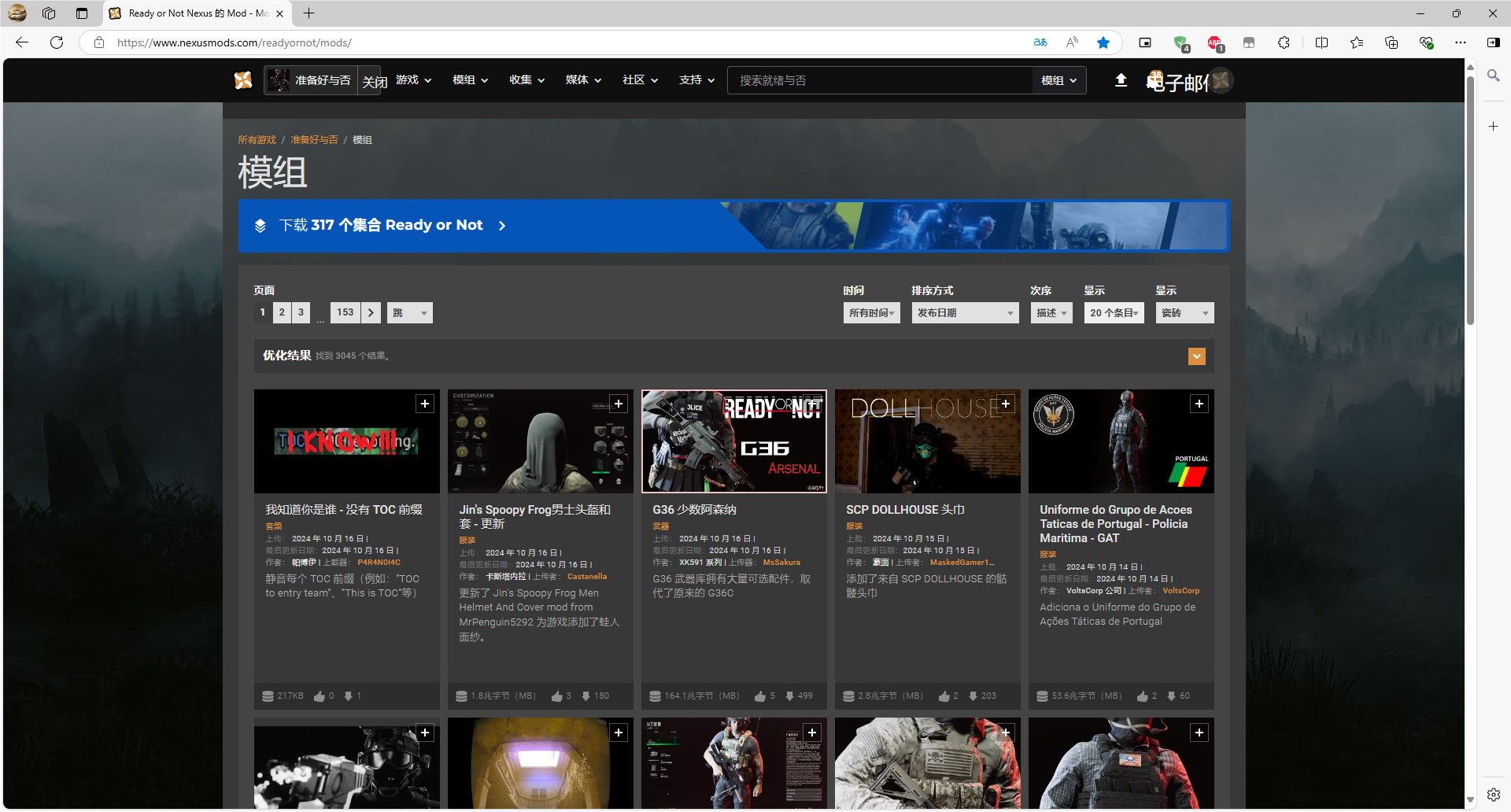Open the search category 模组 dropdown
The height and width of the screenshot is (812, 1511).
pos(1059,80)
